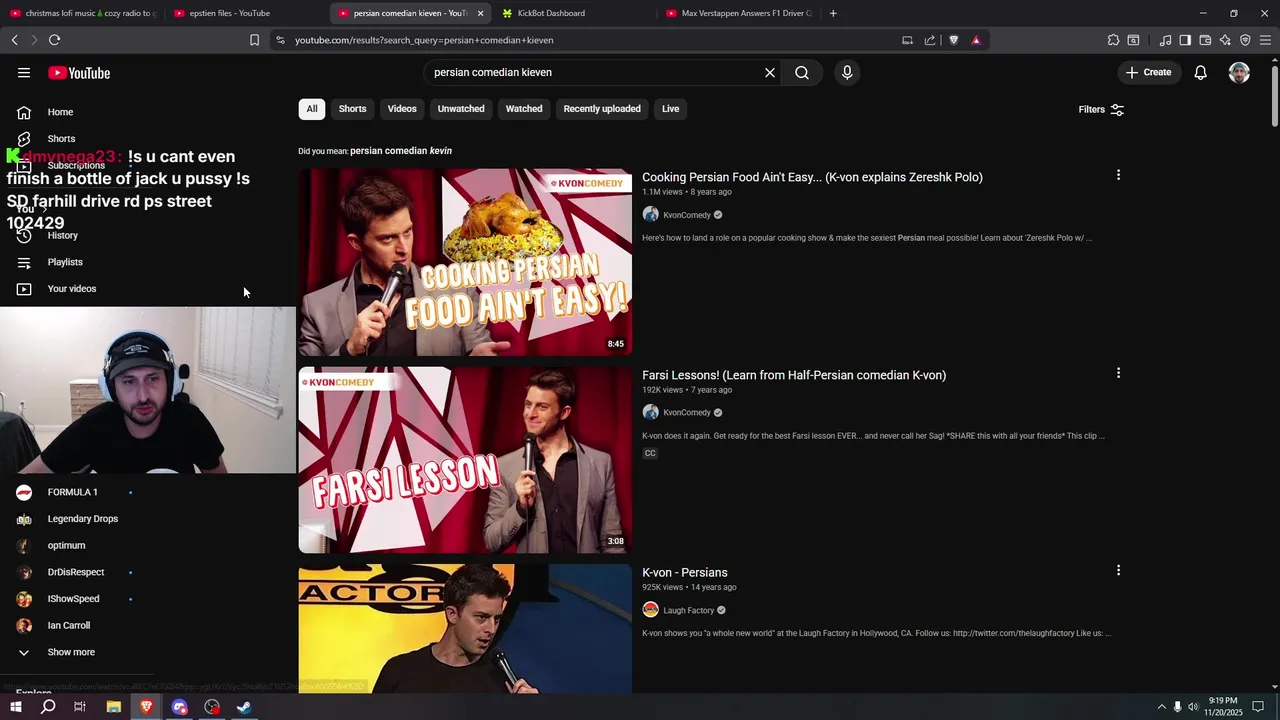Select the Watched filter chip
Viewport: 1280px width, 720px height.
point(524,109)
